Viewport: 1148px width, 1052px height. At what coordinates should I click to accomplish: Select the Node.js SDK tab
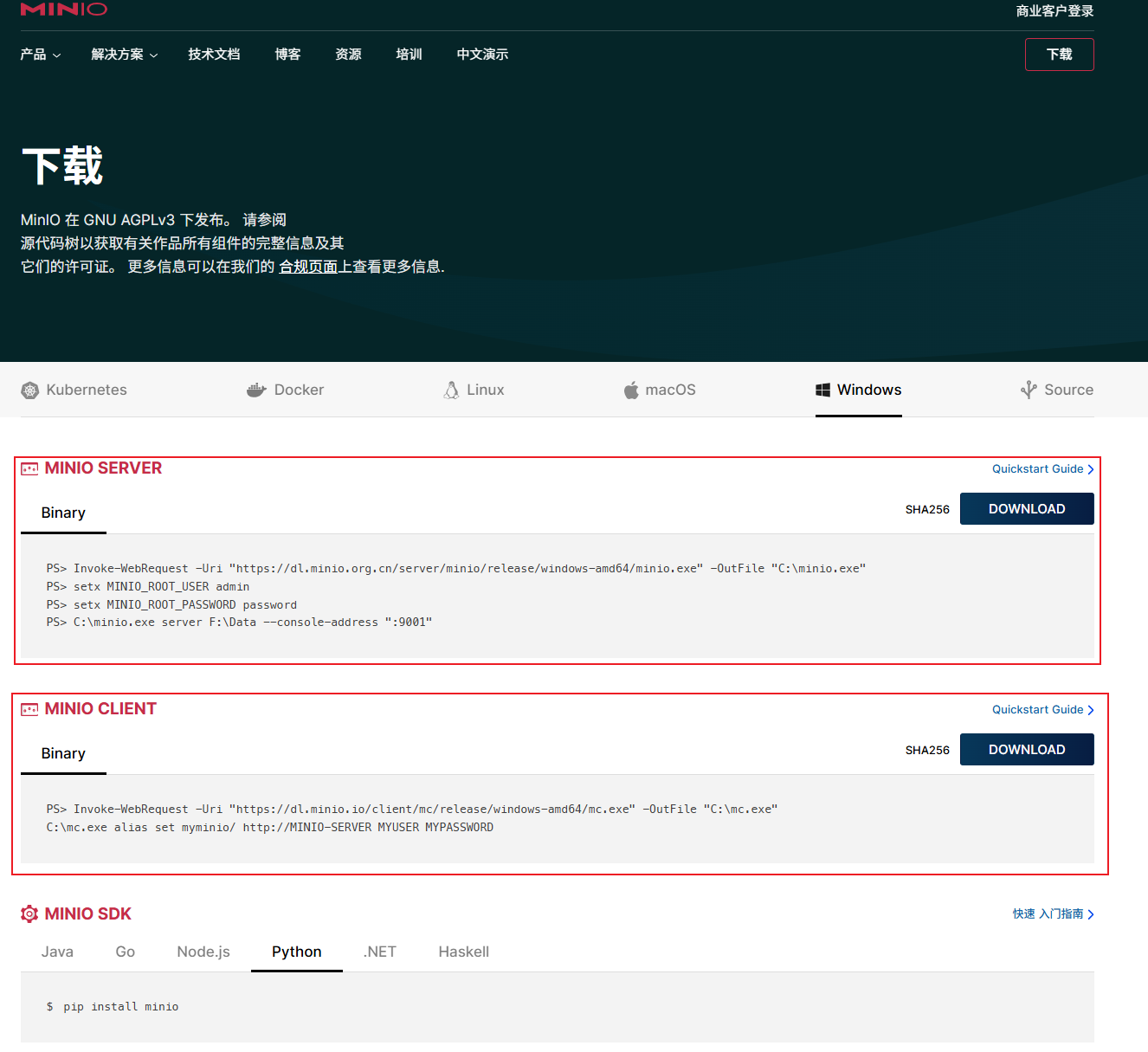203,952
